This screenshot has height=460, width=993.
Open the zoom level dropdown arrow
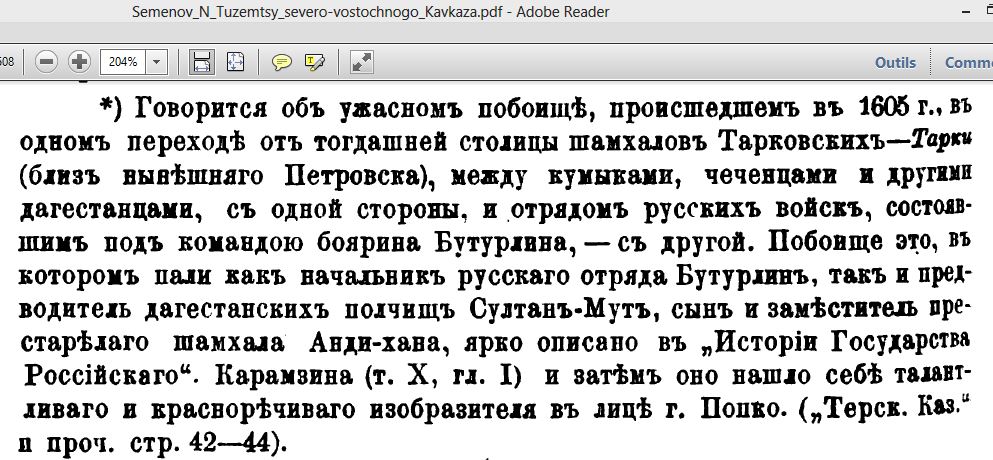156,62
